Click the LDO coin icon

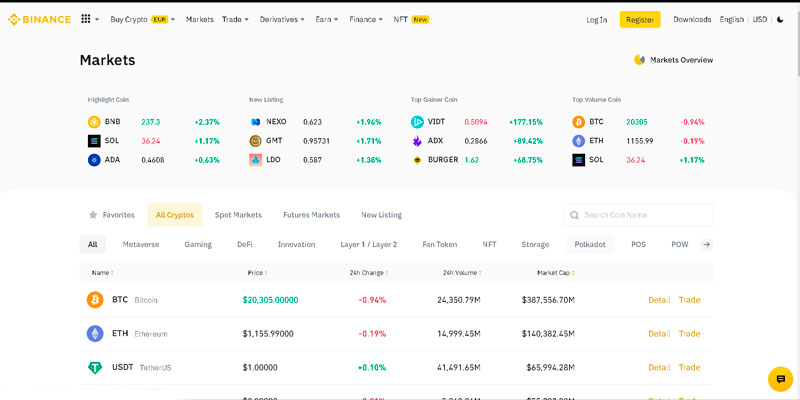(256, 160)
